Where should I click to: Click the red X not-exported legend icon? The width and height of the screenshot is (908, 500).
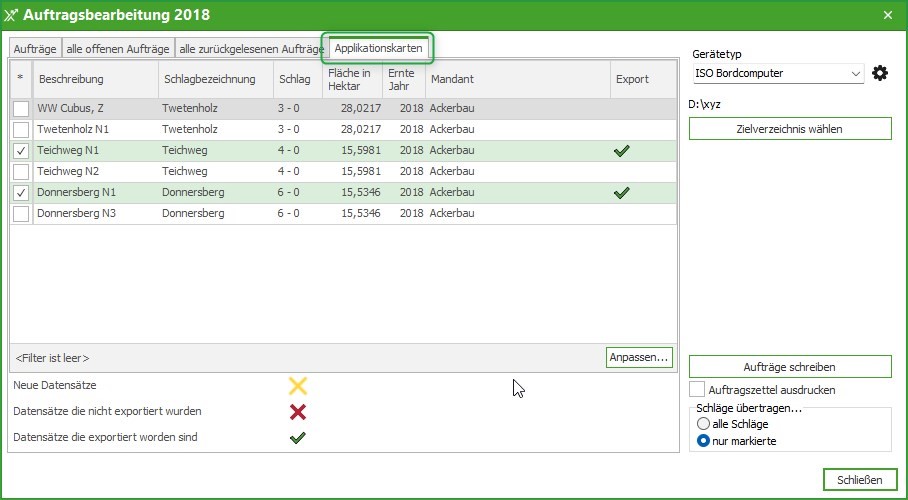[x=297, y=412]
